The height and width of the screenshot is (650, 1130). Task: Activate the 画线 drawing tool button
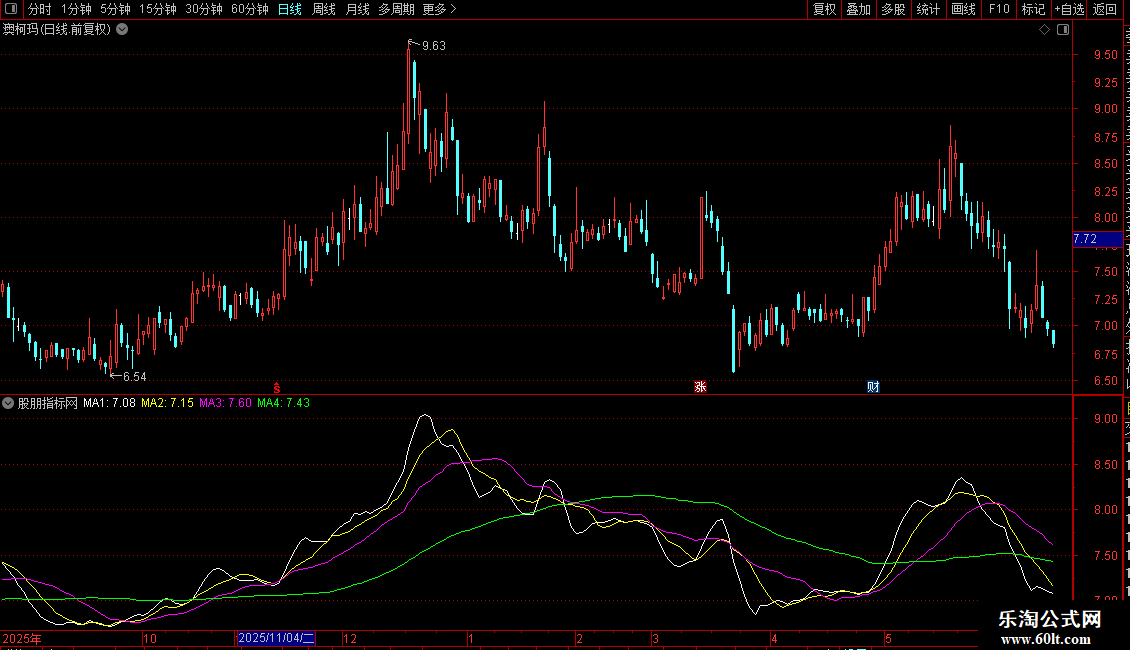(x=963, y=9)
